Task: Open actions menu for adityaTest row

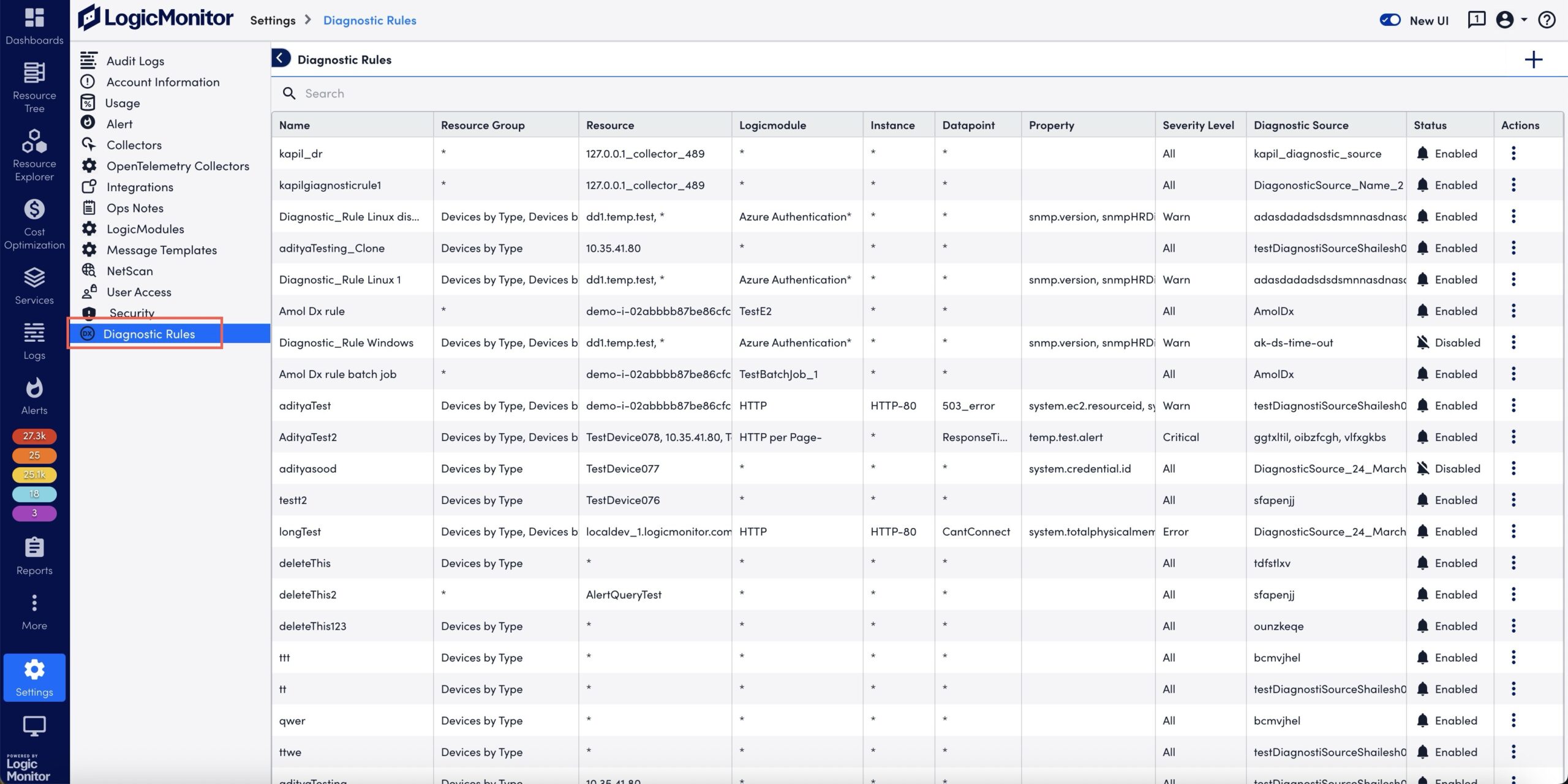Action: (x=1513, y=405)
